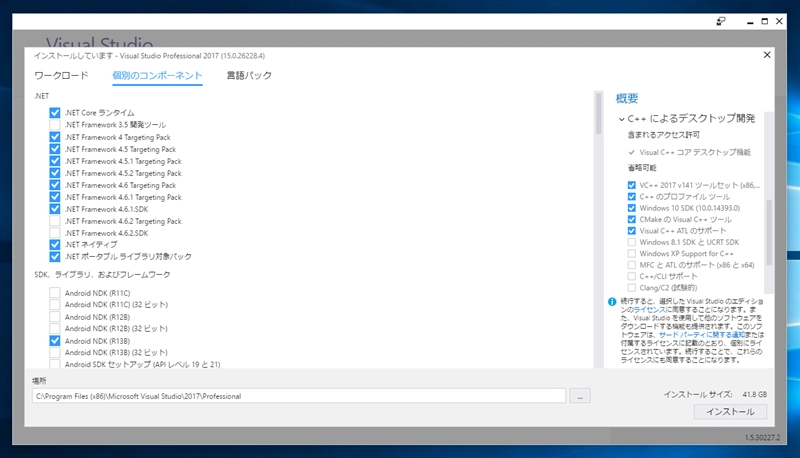Check Android NDK (R12B)
Image resolution: width=800 pixels, height=458 pixels.
coord(55,317)
